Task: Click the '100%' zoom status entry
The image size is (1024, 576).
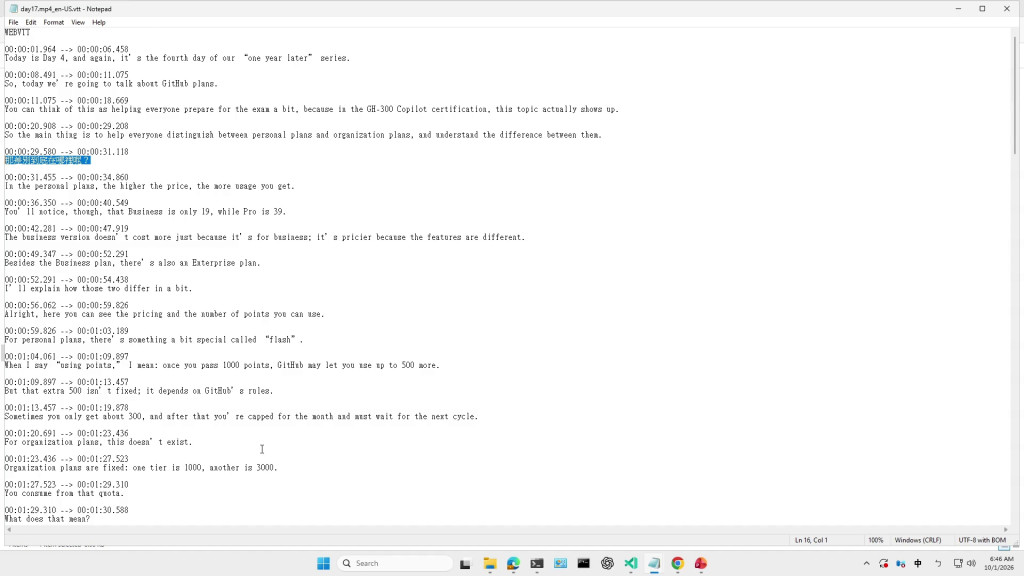Action: pyautogui.click(x=876, y=540)
